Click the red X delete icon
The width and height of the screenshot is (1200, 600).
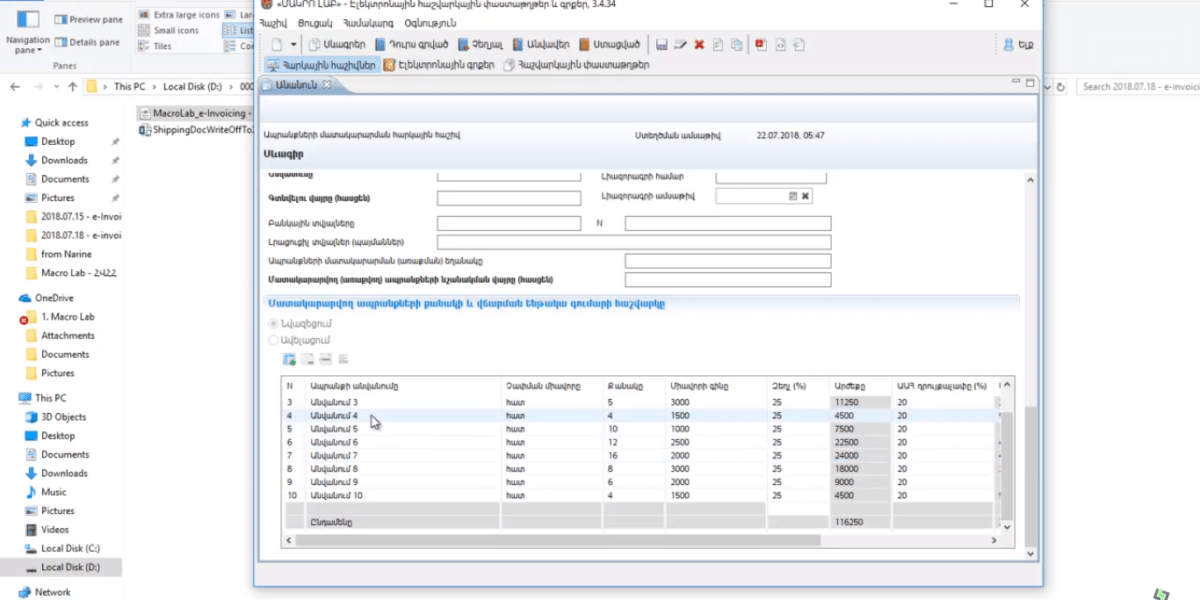699,44
